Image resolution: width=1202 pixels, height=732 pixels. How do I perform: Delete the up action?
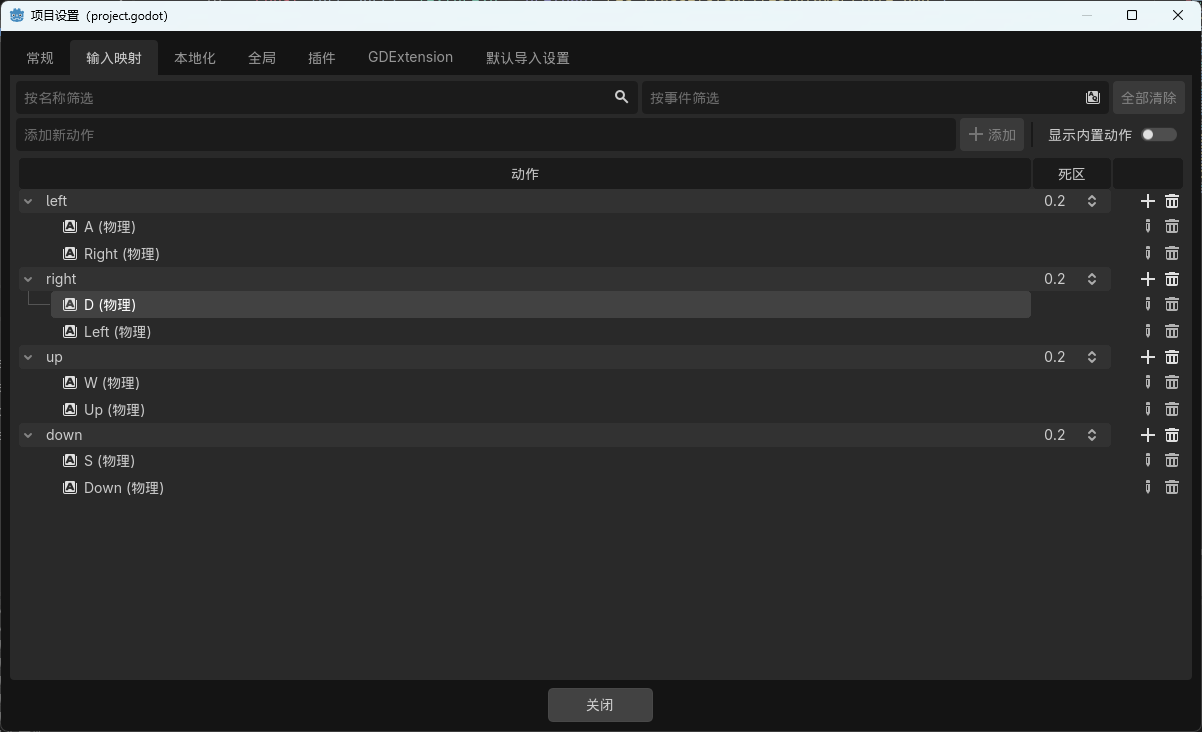tap(1172, 357)
